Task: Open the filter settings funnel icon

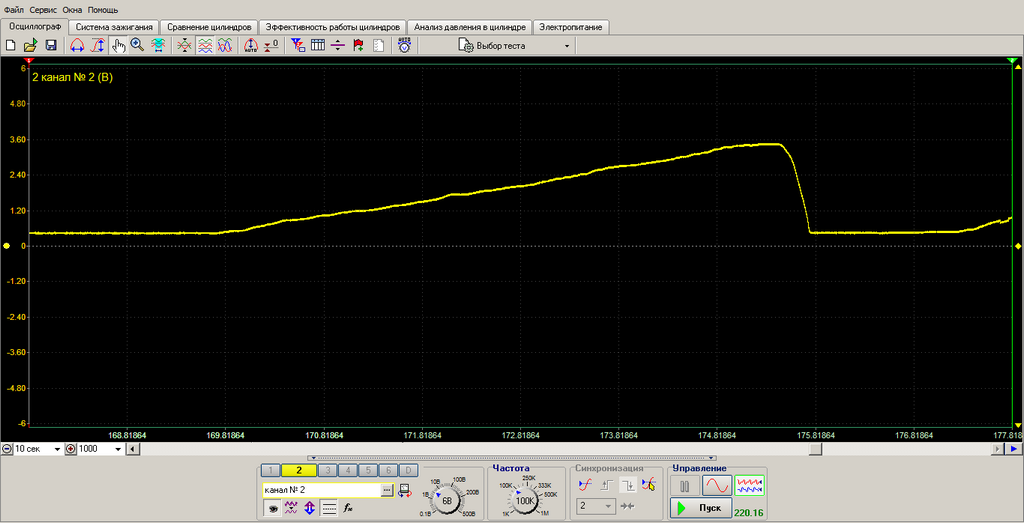Action: (298, 46)
